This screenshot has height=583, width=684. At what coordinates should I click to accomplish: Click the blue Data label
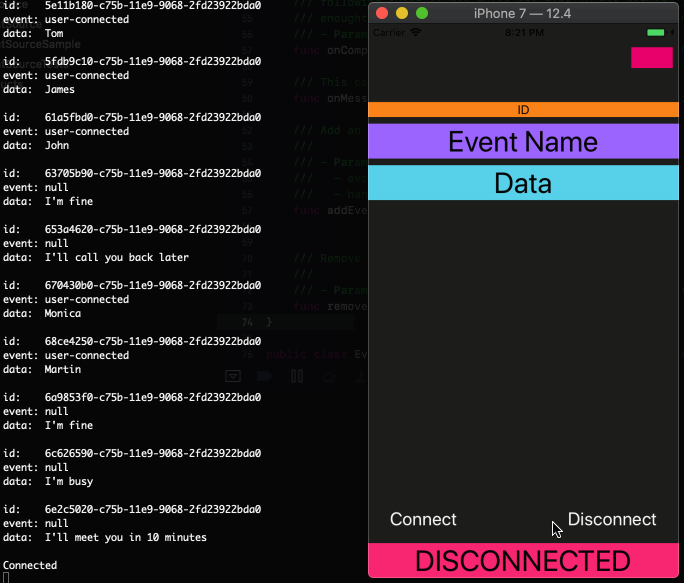click(523, 183)
